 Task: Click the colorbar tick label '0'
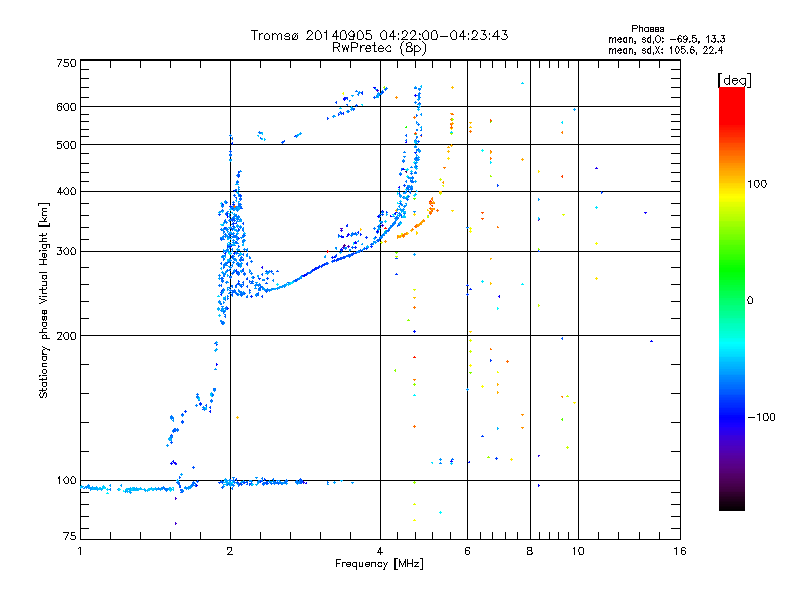(x=750, y=301)
